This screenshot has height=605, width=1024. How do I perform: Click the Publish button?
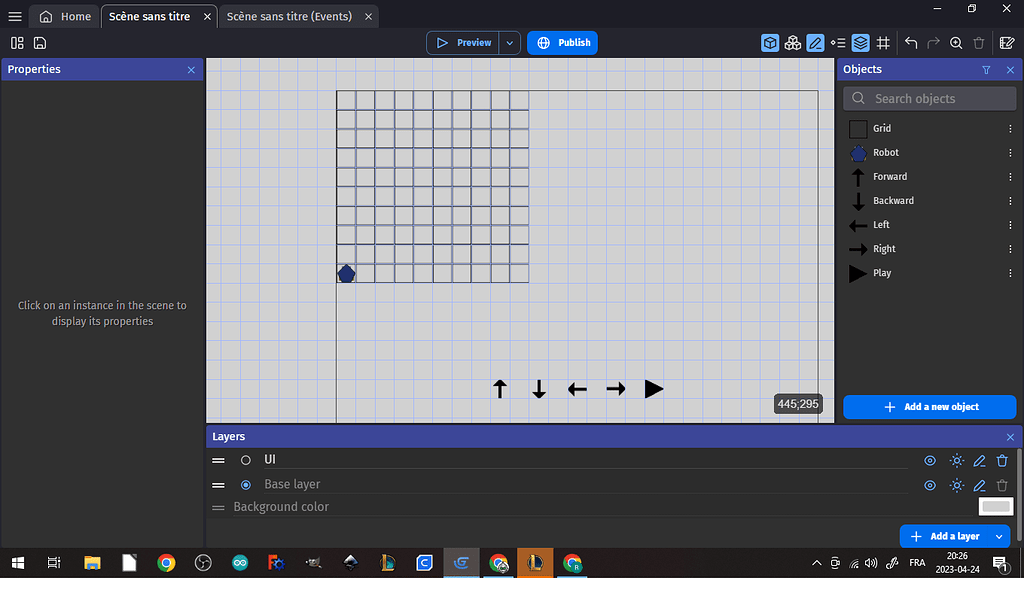pos(562,43)
